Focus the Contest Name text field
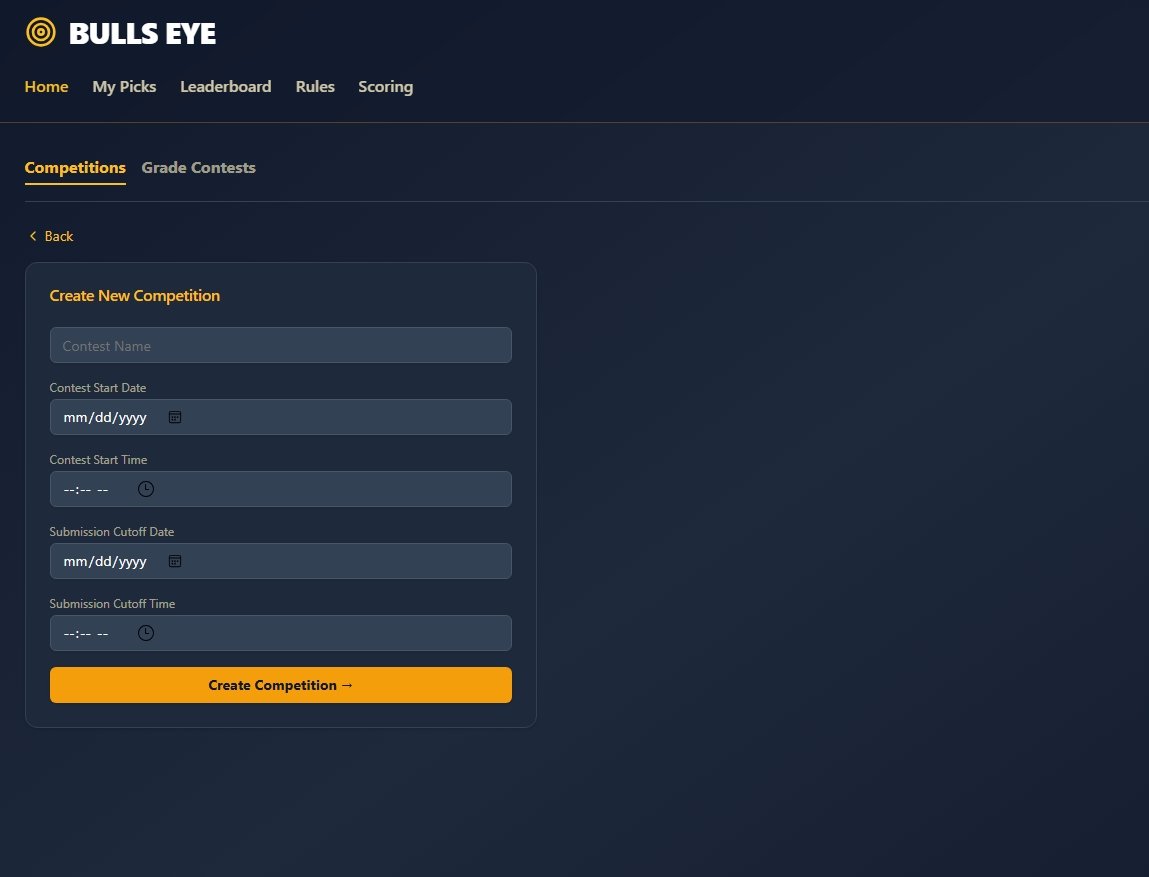 (x=280, y=345)
